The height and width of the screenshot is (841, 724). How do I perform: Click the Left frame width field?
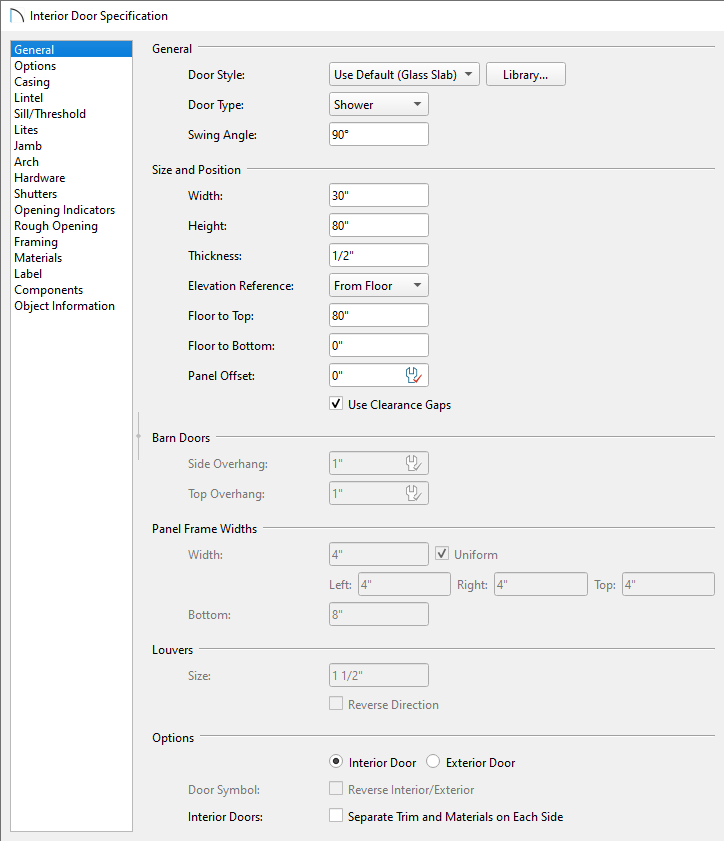tap(404, 584)
